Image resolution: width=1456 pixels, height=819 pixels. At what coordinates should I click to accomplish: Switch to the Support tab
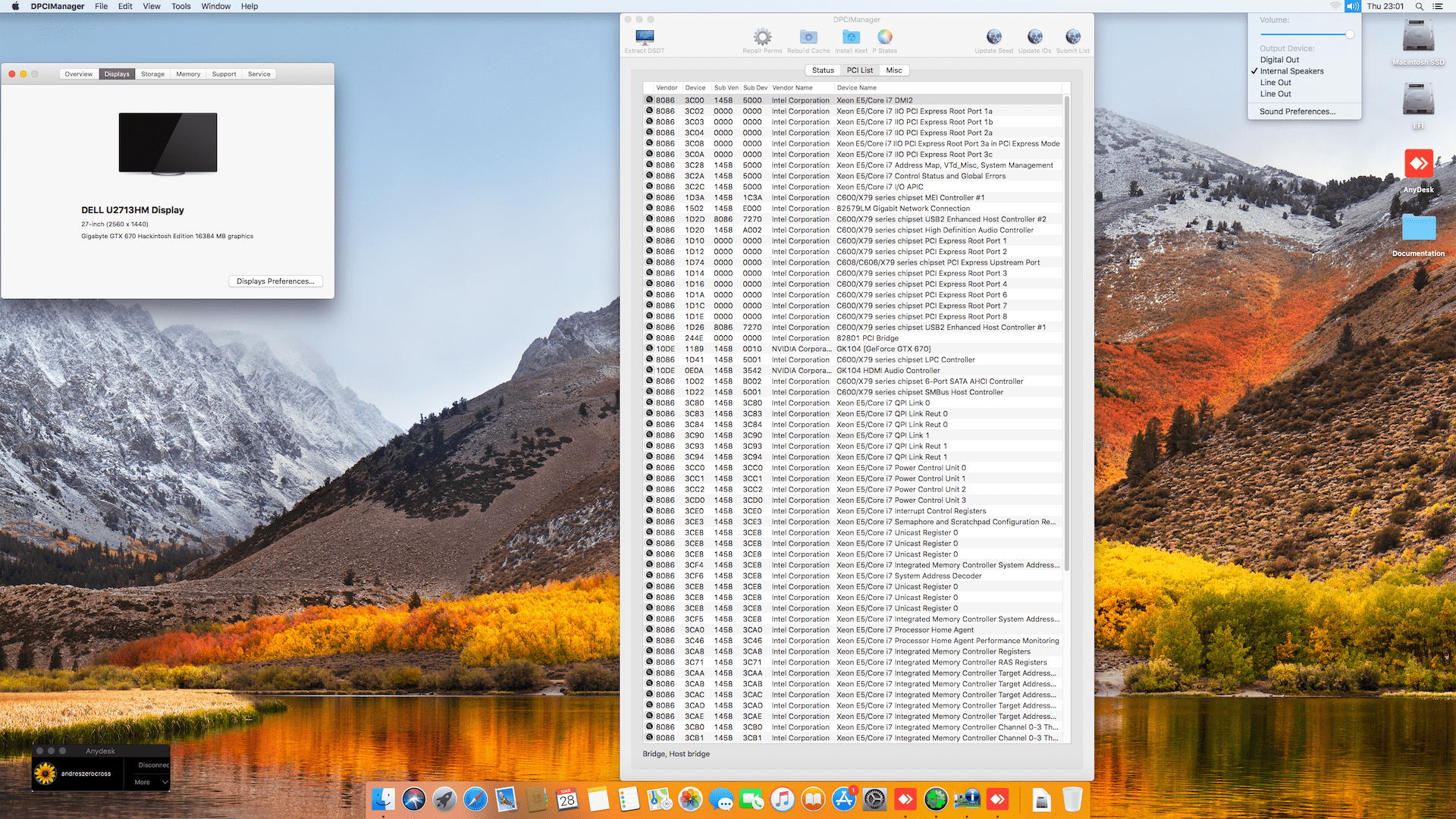(x=224, y=74)
